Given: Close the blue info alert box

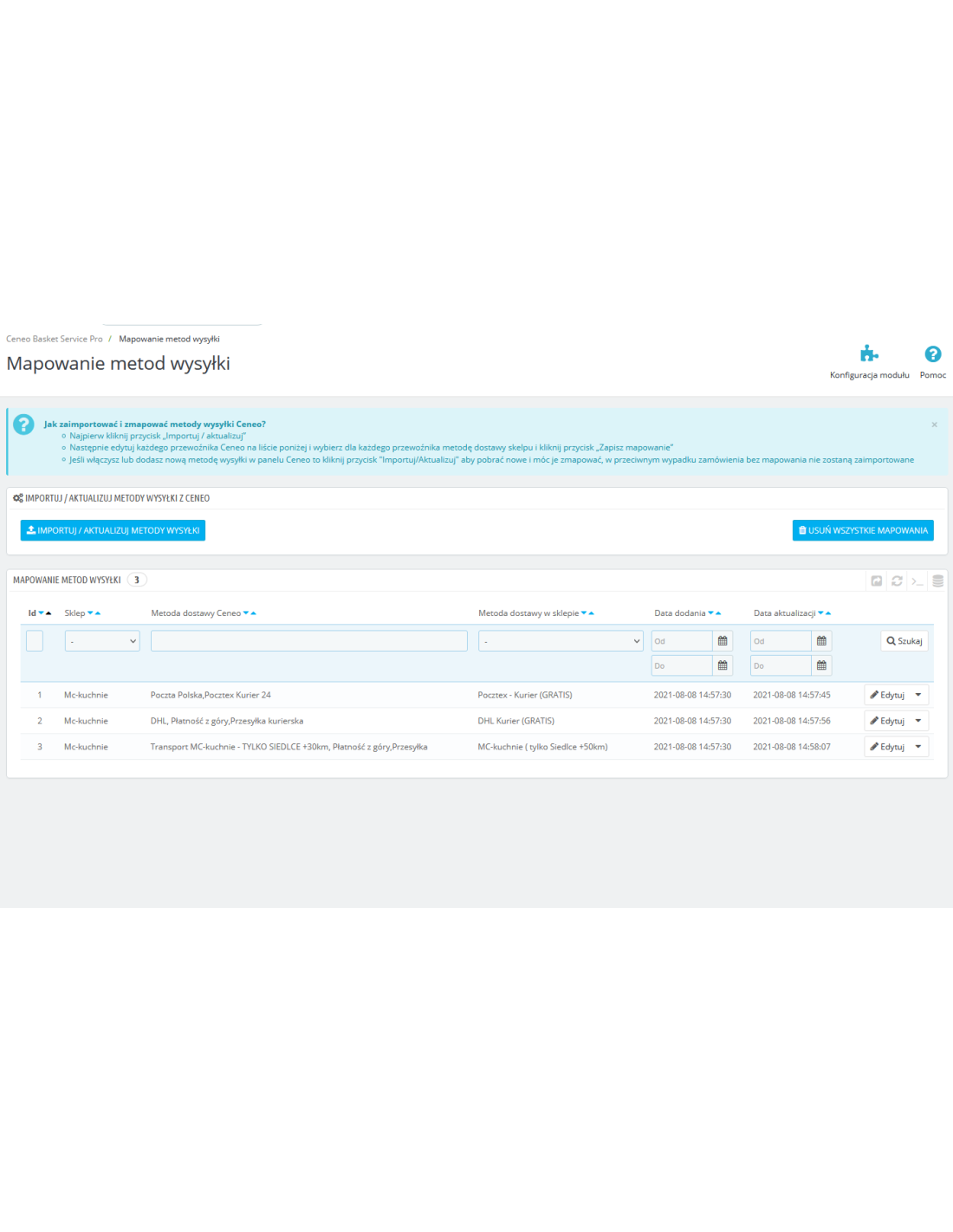Looking at the screenshot, I should click(934, 425).
